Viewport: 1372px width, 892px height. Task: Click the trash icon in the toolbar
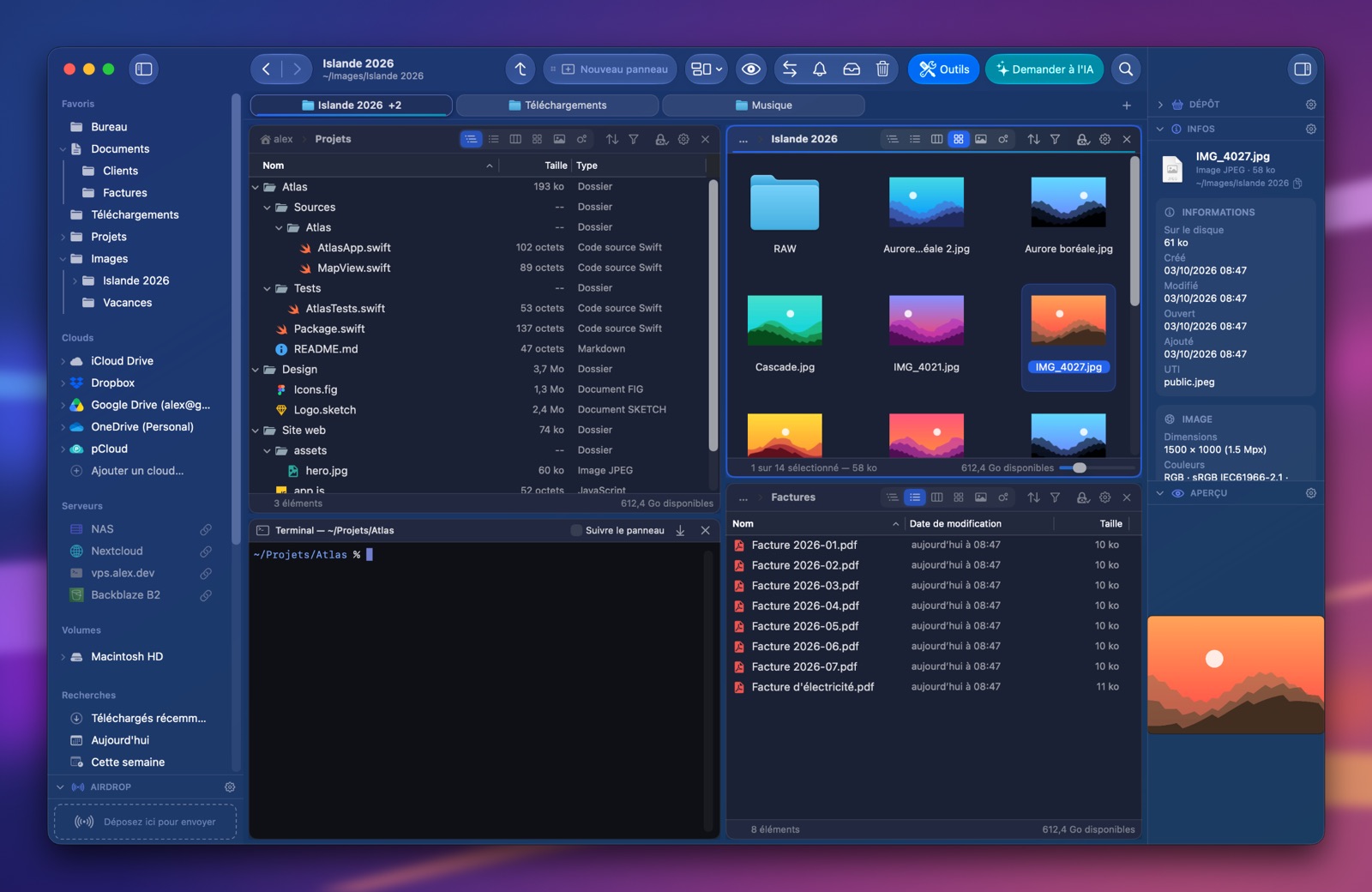click(882, 69)
